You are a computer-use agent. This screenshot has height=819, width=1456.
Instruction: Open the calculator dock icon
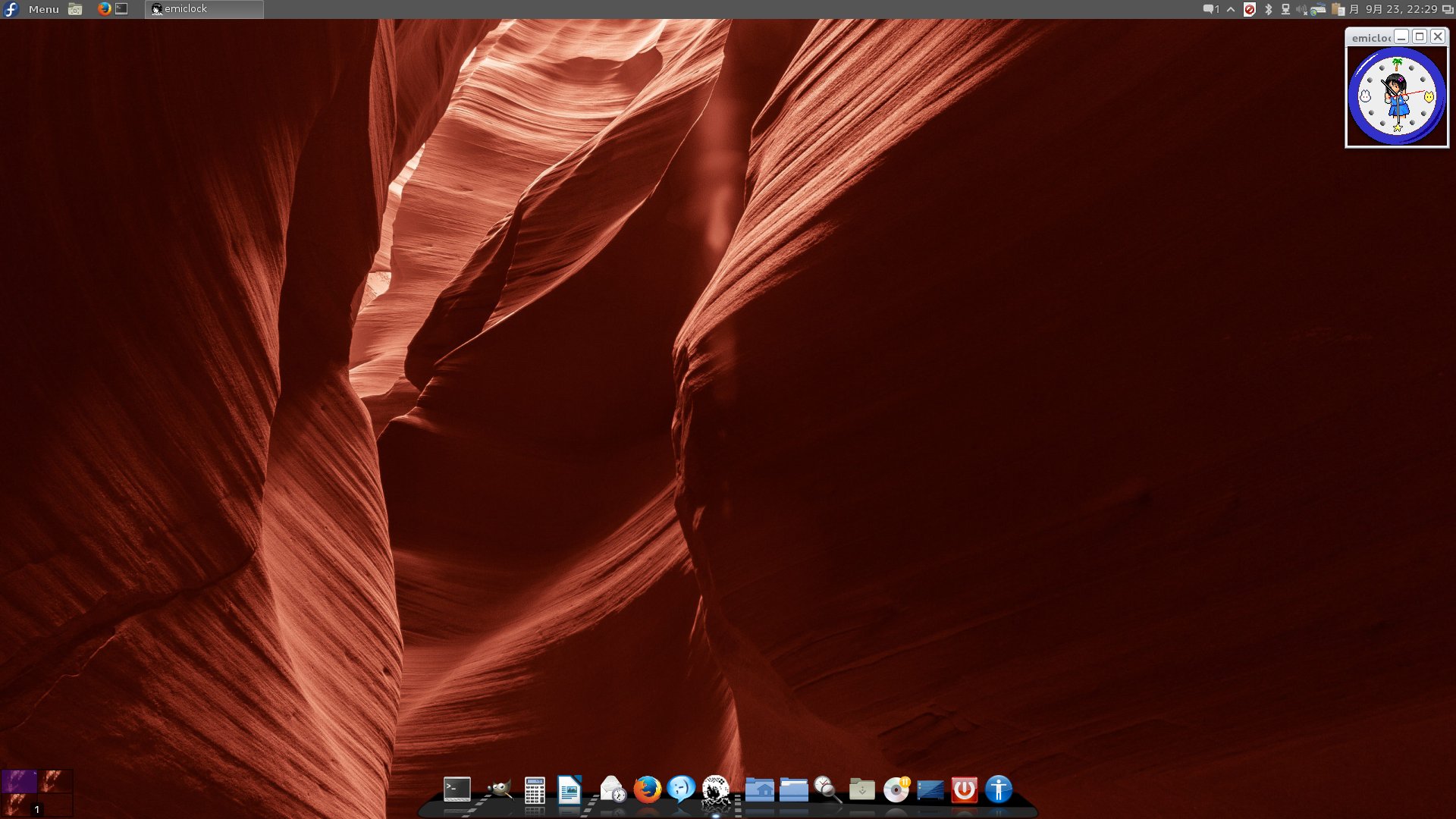535,790
